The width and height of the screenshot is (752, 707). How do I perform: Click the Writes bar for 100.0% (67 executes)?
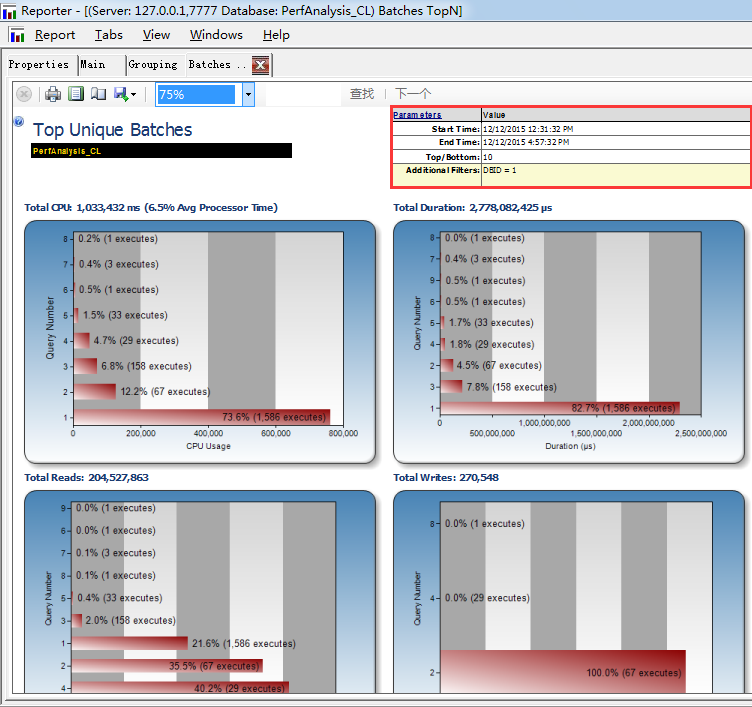pos(563,672)
